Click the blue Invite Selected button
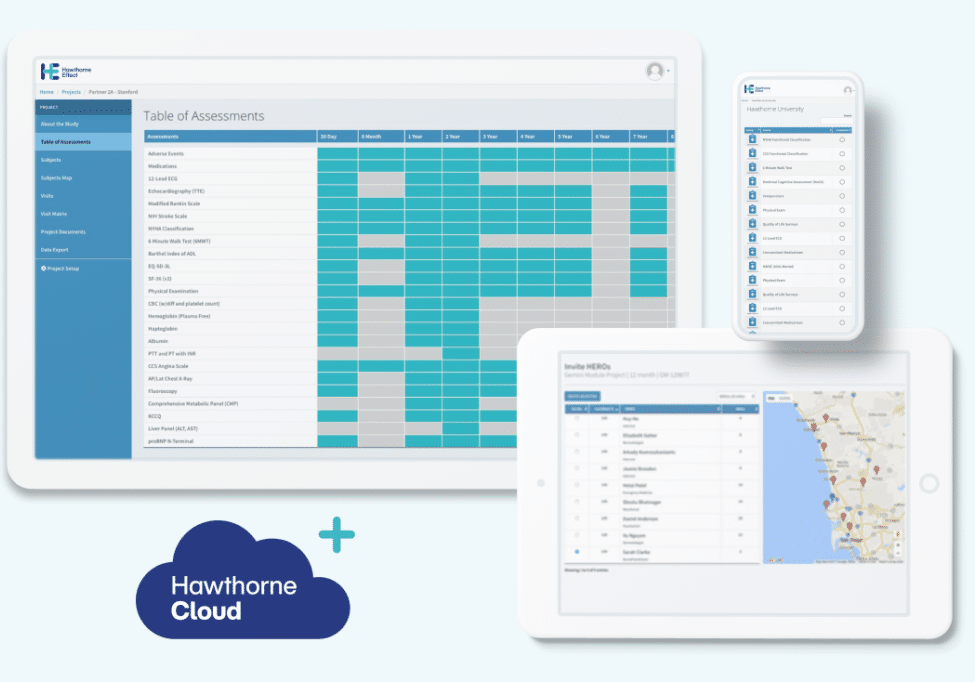 tap(582, 396)
